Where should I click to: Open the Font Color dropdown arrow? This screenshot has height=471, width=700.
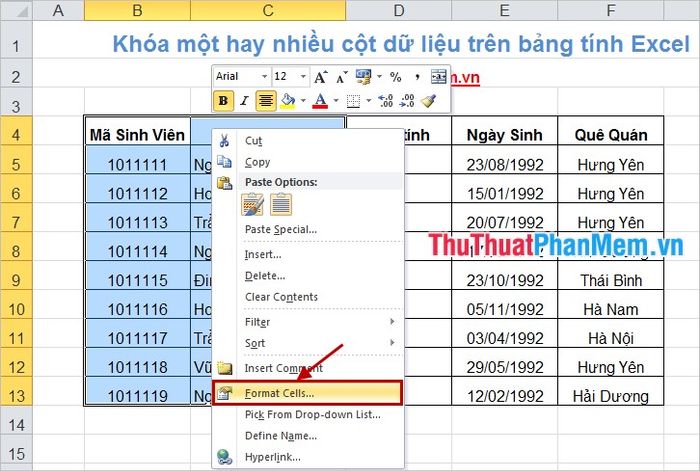336,101
